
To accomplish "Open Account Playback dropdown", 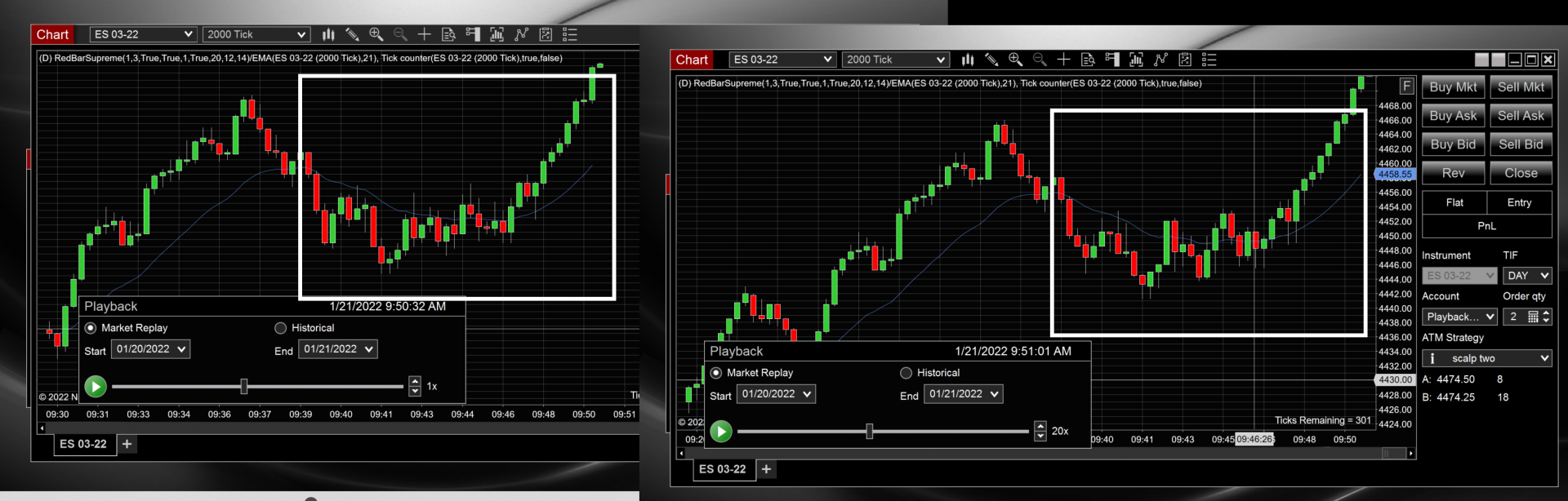I will pyautogui.click(x=1459, y=317).
